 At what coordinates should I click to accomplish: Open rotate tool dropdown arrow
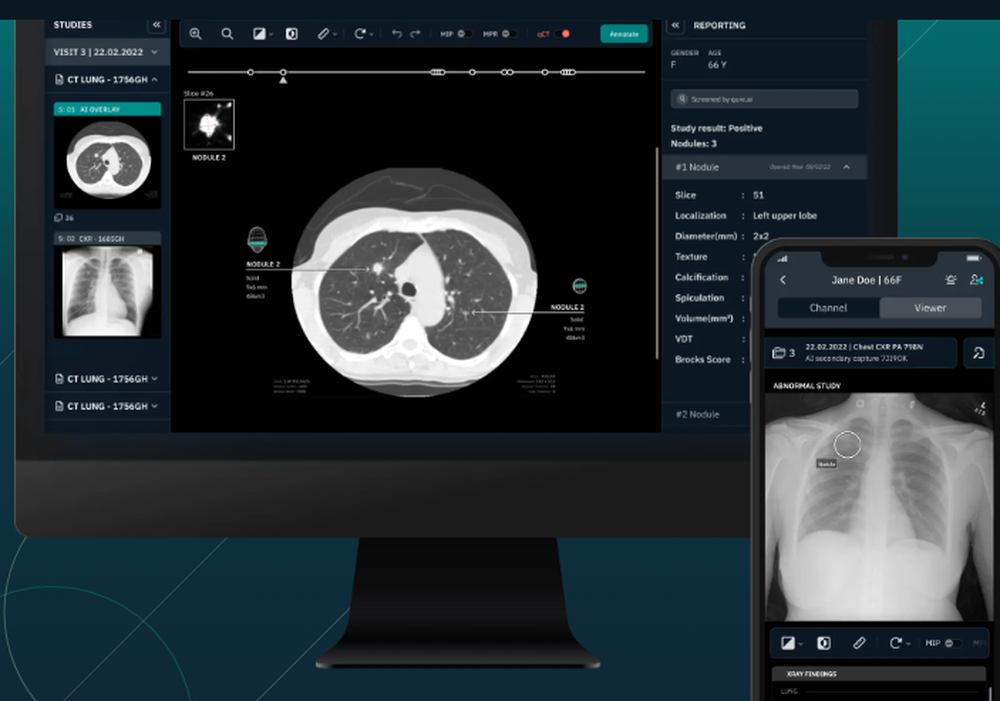[371, 34]
